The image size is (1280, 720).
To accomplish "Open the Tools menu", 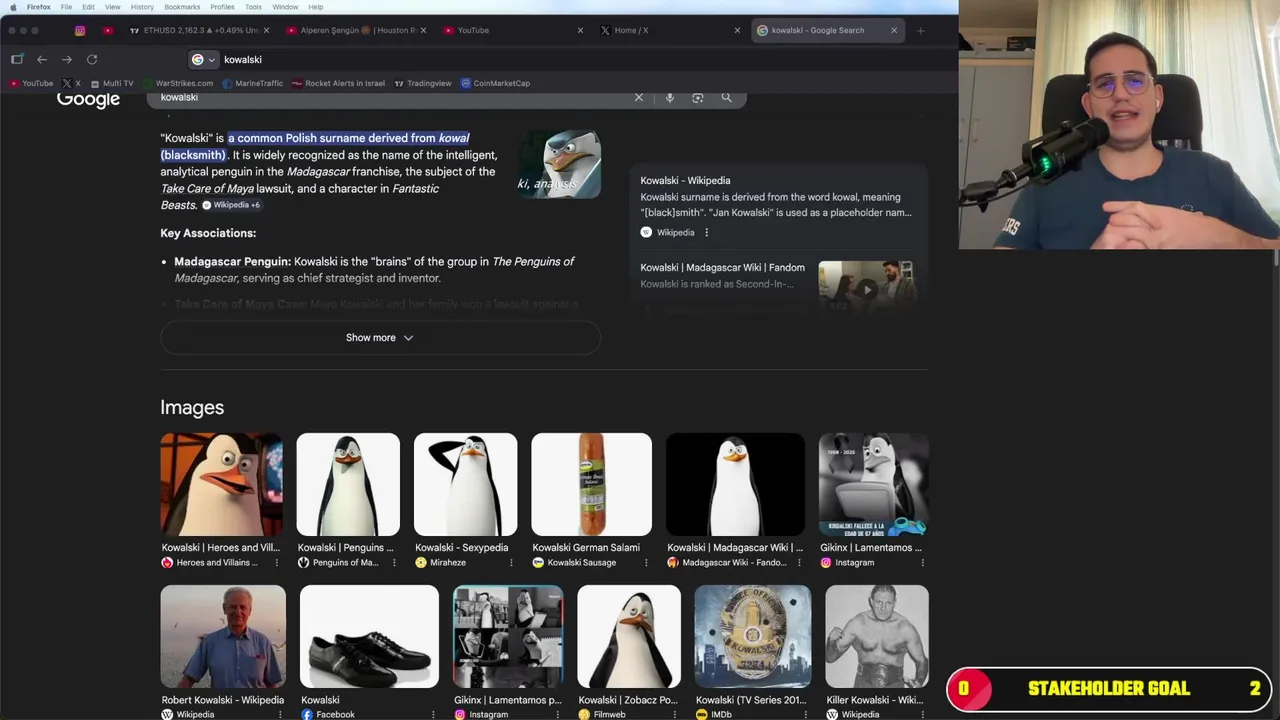I will pyautogui.click(x=253, y=7).
